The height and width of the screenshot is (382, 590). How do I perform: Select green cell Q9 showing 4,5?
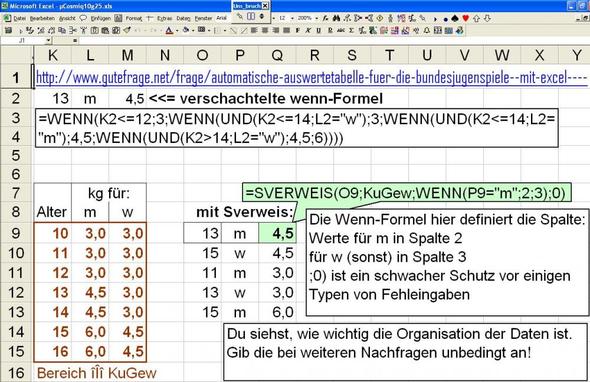[277, 233]
